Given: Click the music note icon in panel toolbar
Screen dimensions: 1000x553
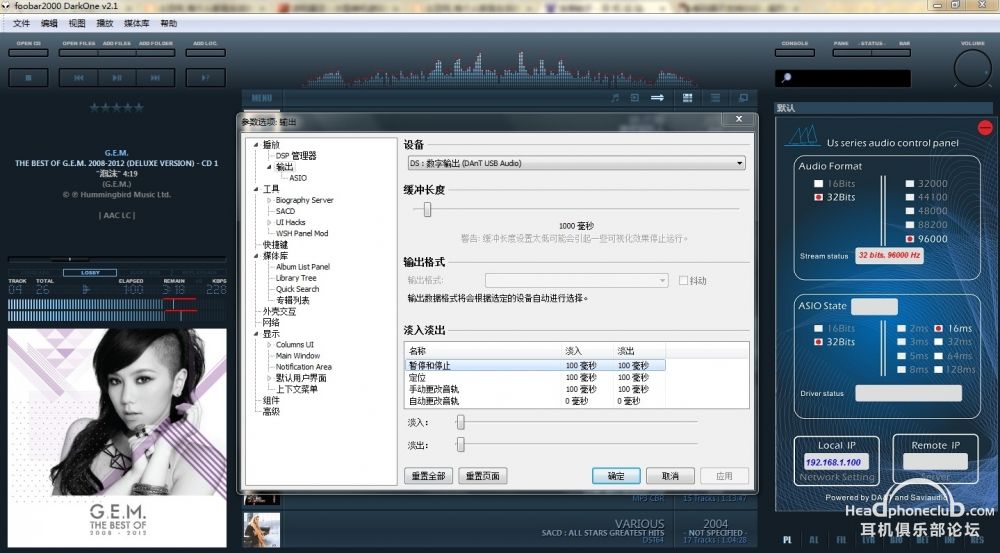Looking at the screenshot, I should [615, 98].
